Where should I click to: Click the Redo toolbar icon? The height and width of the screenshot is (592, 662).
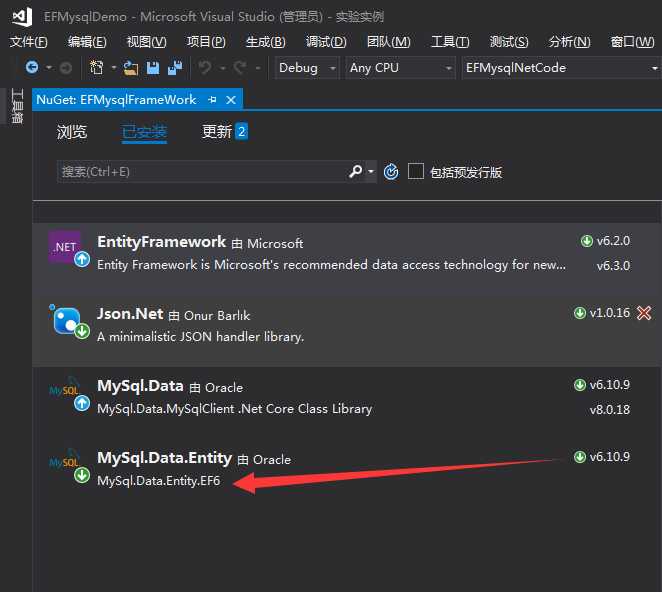click(240, 67)
